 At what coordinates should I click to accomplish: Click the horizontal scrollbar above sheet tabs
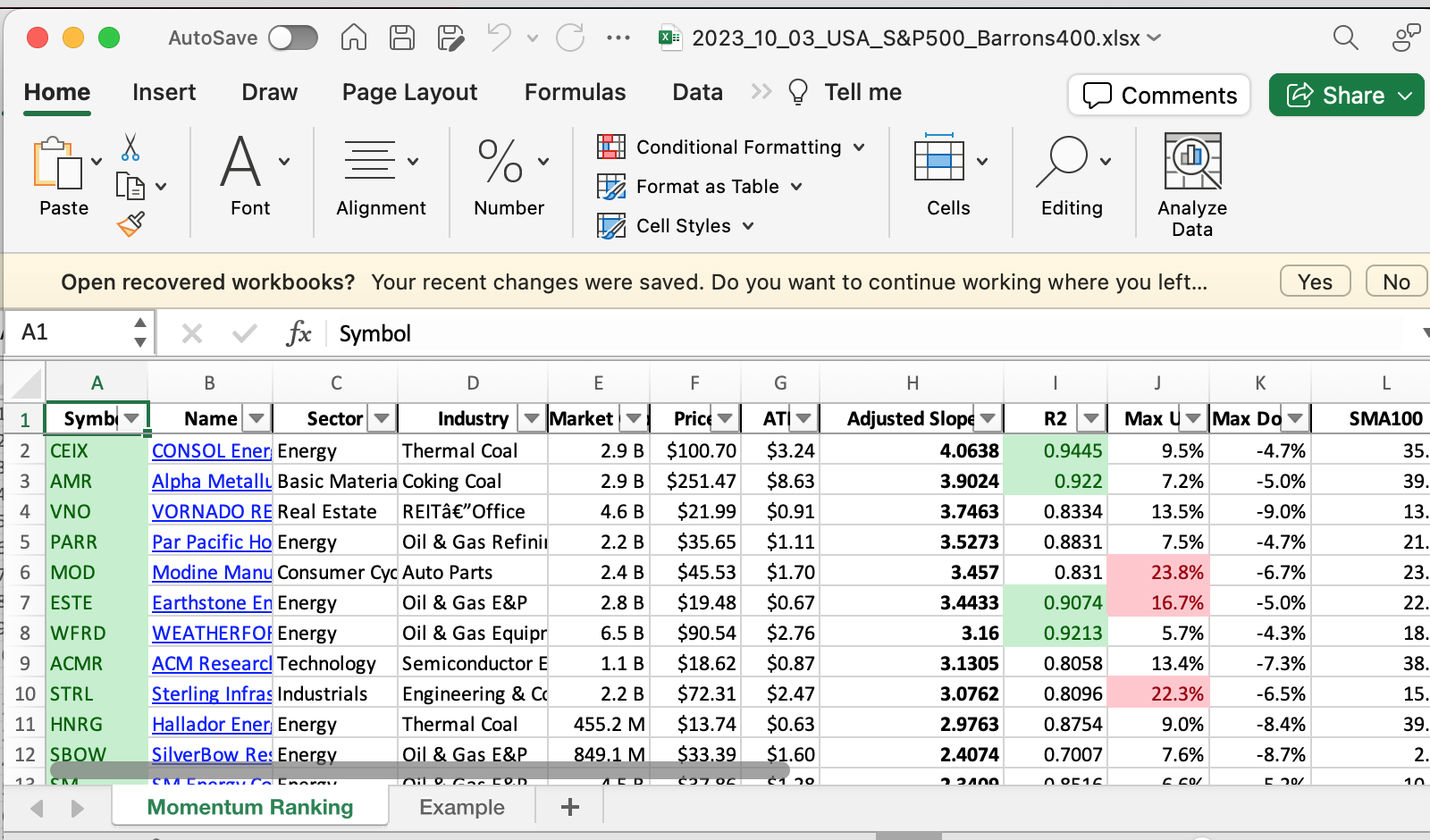tap(420, 769)
